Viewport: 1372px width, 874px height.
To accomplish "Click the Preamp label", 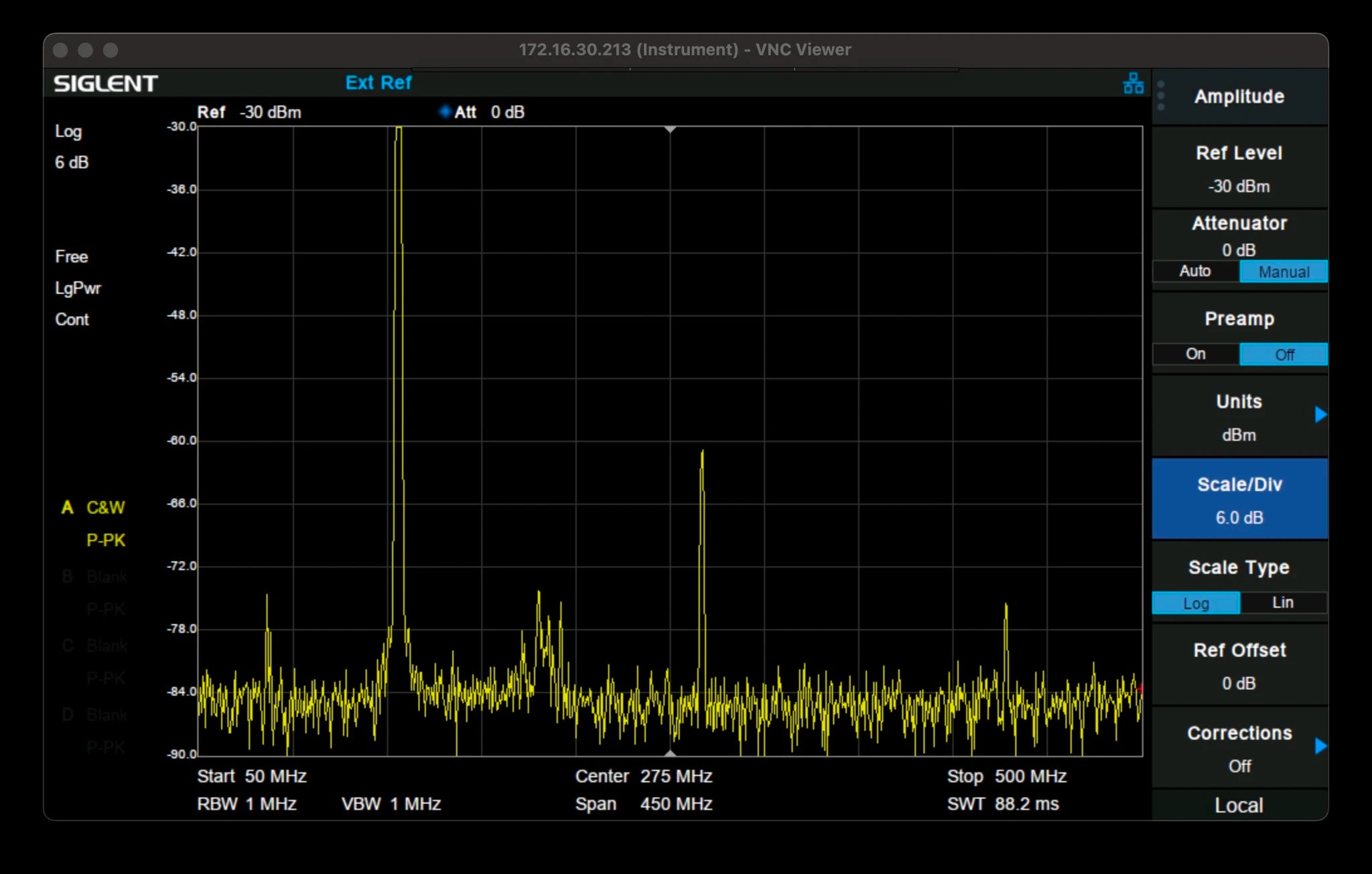I will pyautogui.click(x=1239, y=319).
